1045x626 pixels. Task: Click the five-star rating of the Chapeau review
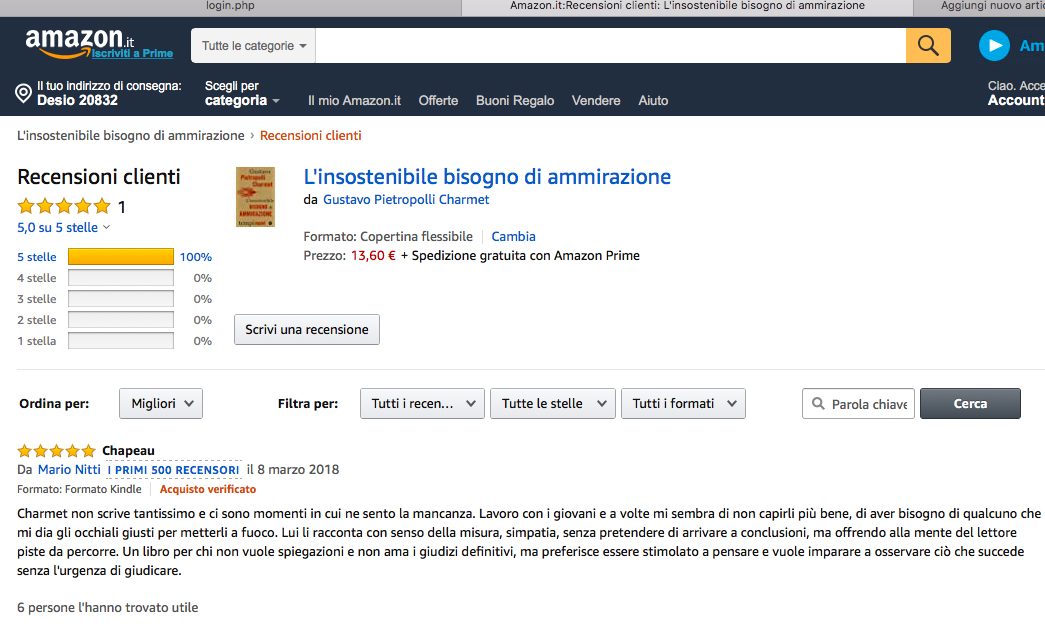tap(57, 451)
